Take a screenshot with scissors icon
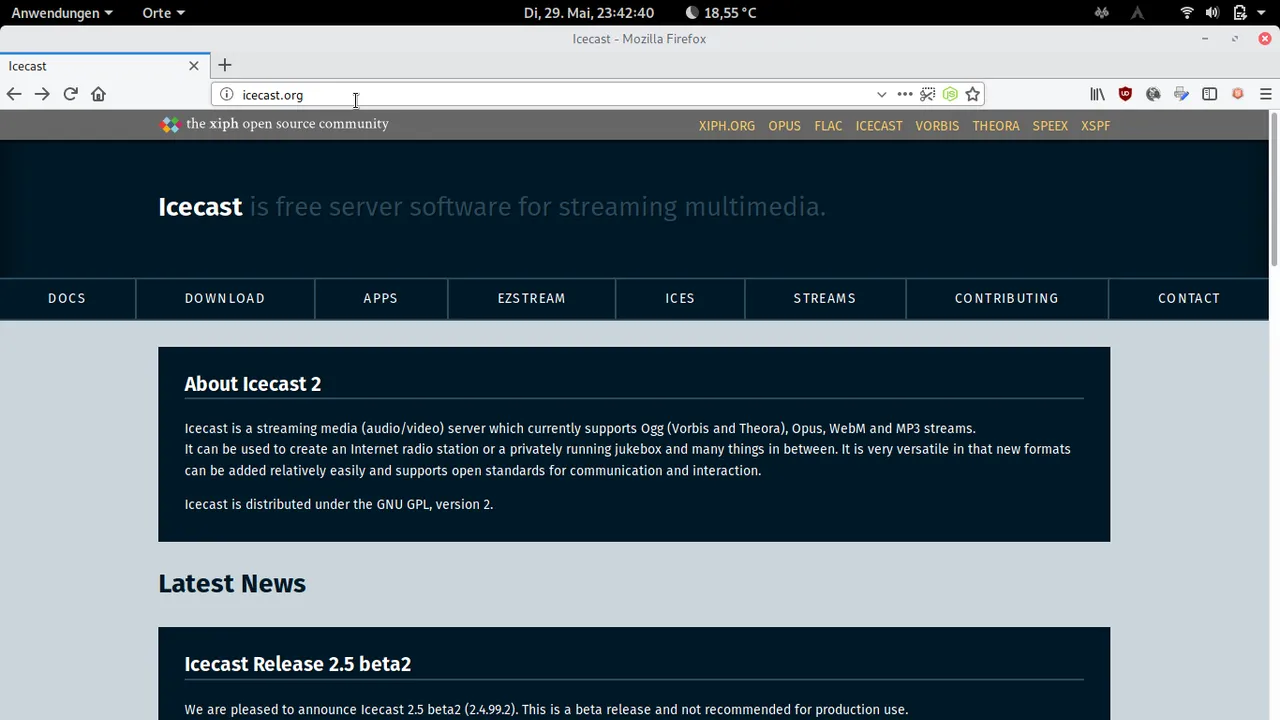The image size is (1280, 720). (x=928, y=94)
